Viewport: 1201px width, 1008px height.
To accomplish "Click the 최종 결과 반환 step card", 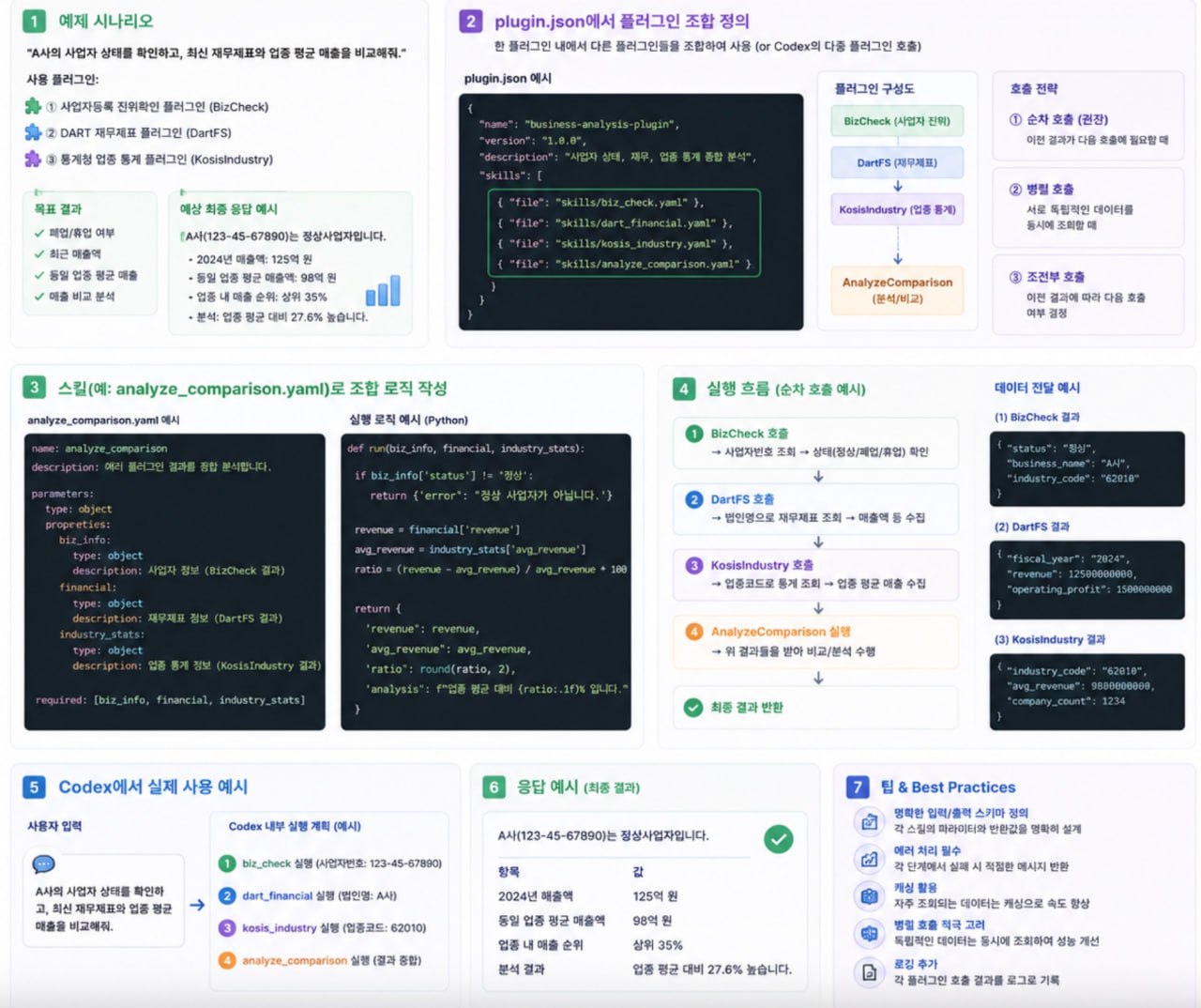I will pos(815,708).
